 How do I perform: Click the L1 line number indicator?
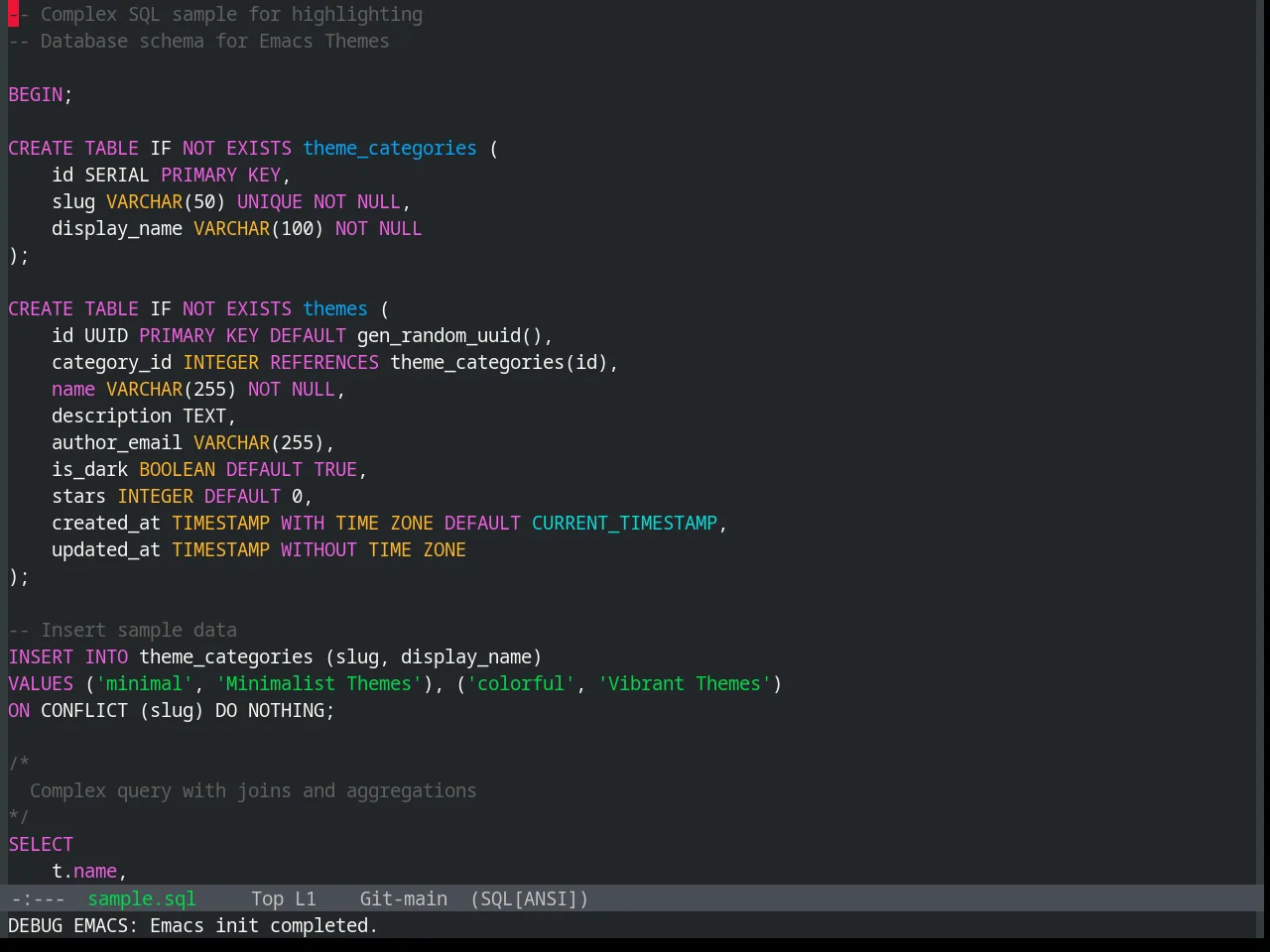(x=305, y=898)
